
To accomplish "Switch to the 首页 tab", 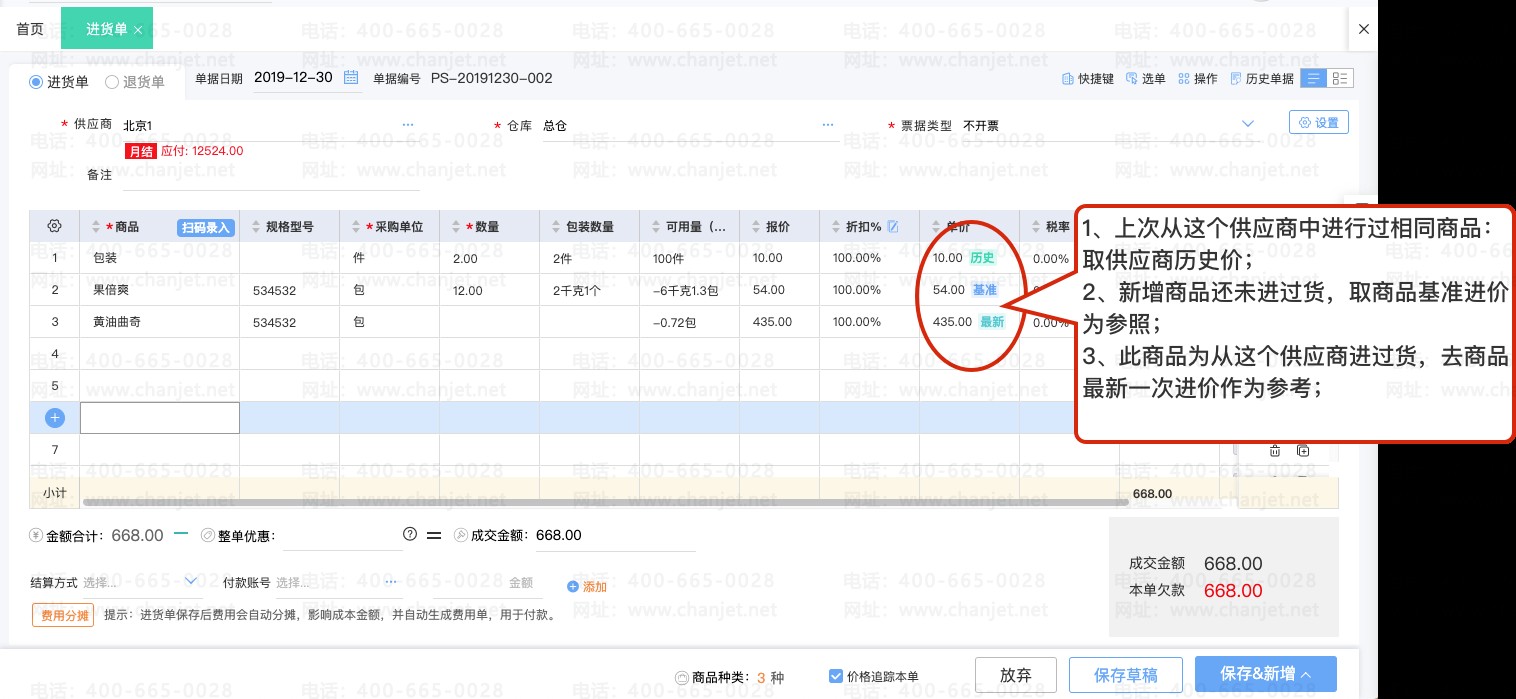I will [30, 29].
